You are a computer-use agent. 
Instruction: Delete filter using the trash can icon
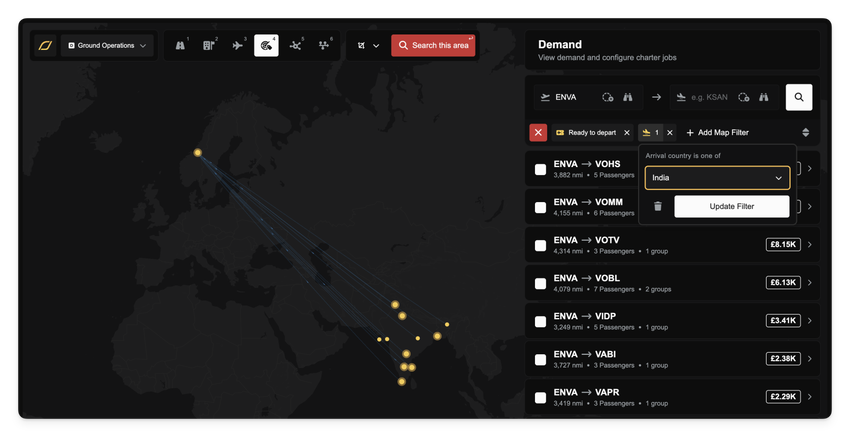coord(658,206)
